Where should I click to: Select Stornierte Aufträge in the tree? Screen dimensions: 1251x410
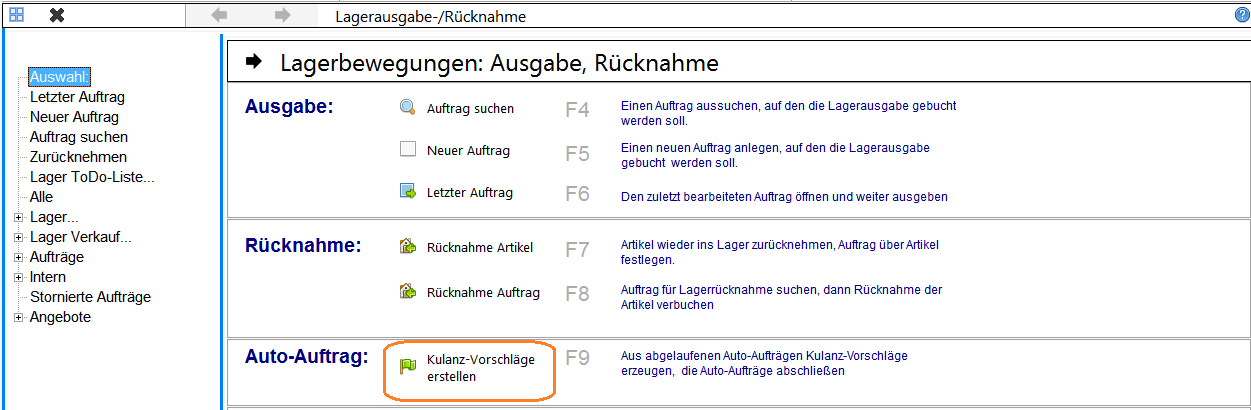coord(91,297)
